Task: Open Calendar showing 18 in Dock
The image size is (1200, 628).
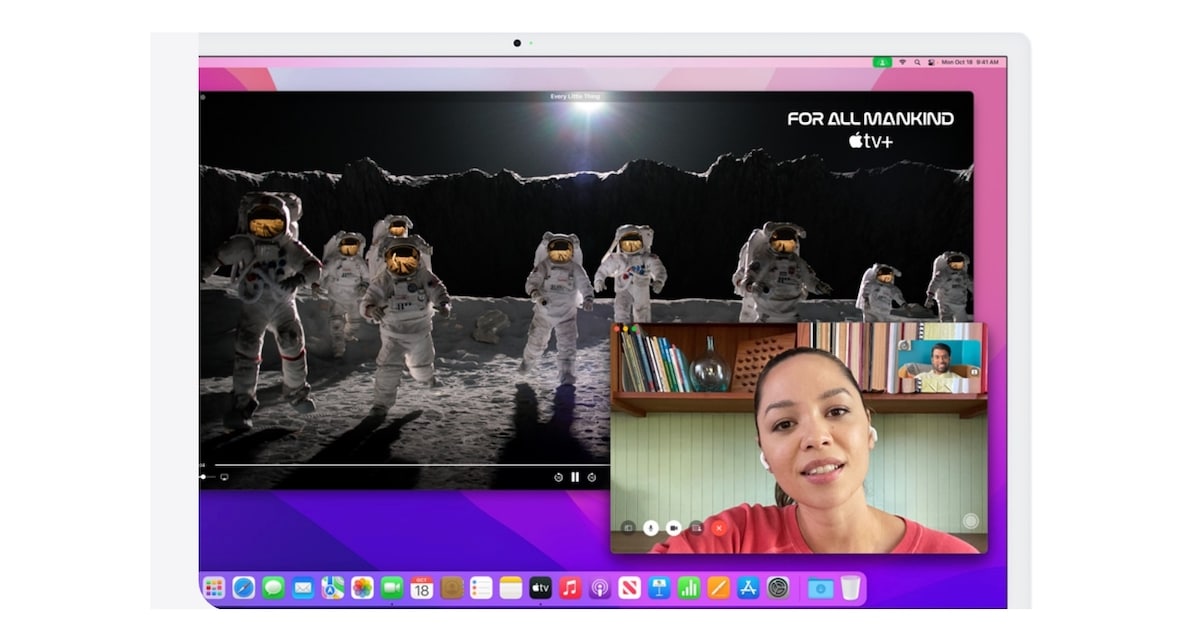Action: pyautogui.click(x=422, y=588)
